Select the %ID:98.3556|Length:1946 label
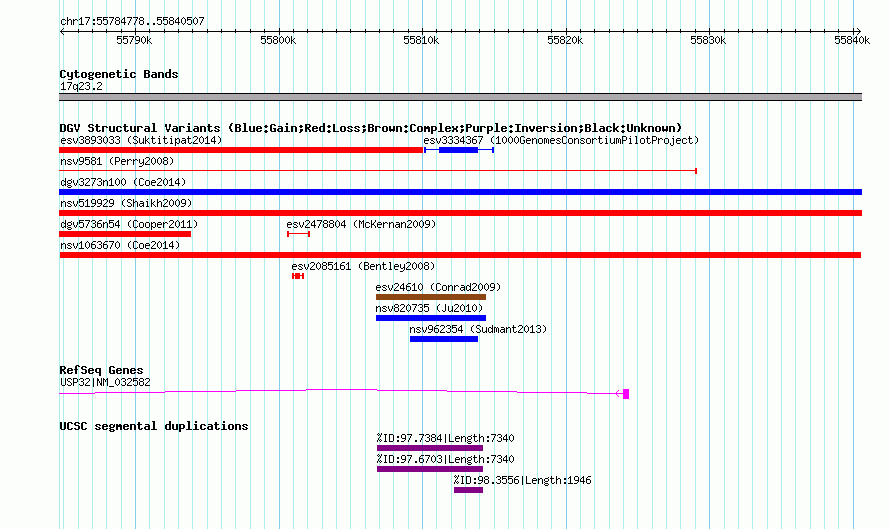Viewport: 890px width, 529px height. point(522,480)
